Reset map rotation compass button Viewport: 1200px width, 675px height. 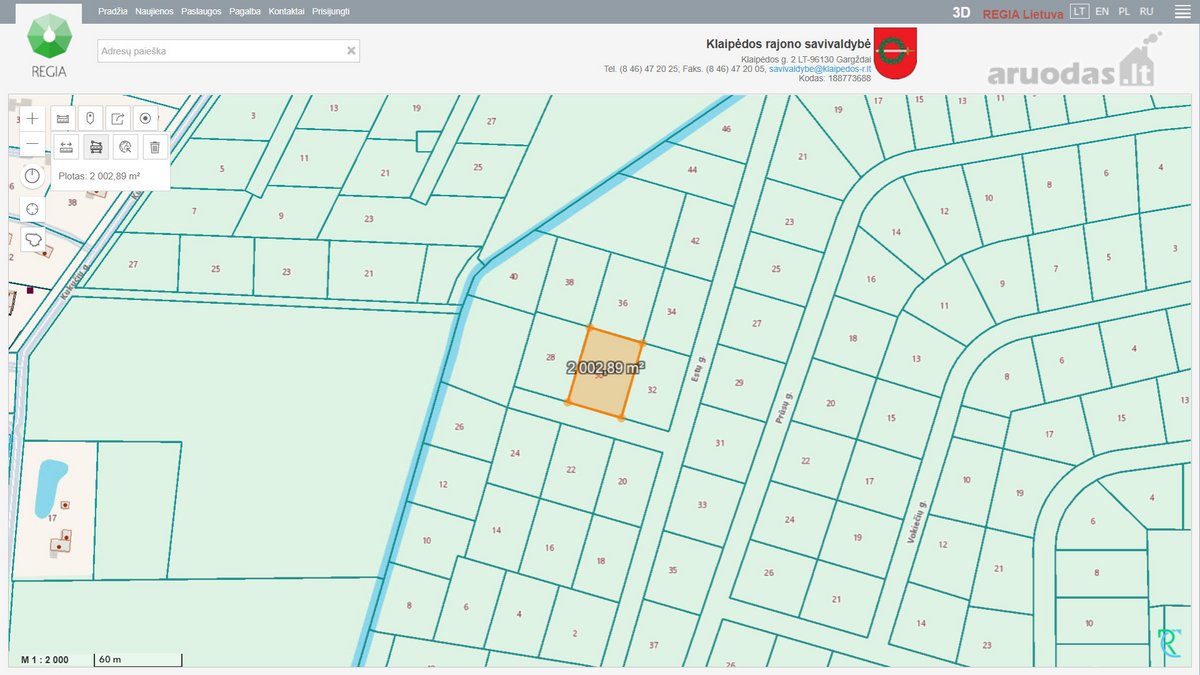[32, 176]
